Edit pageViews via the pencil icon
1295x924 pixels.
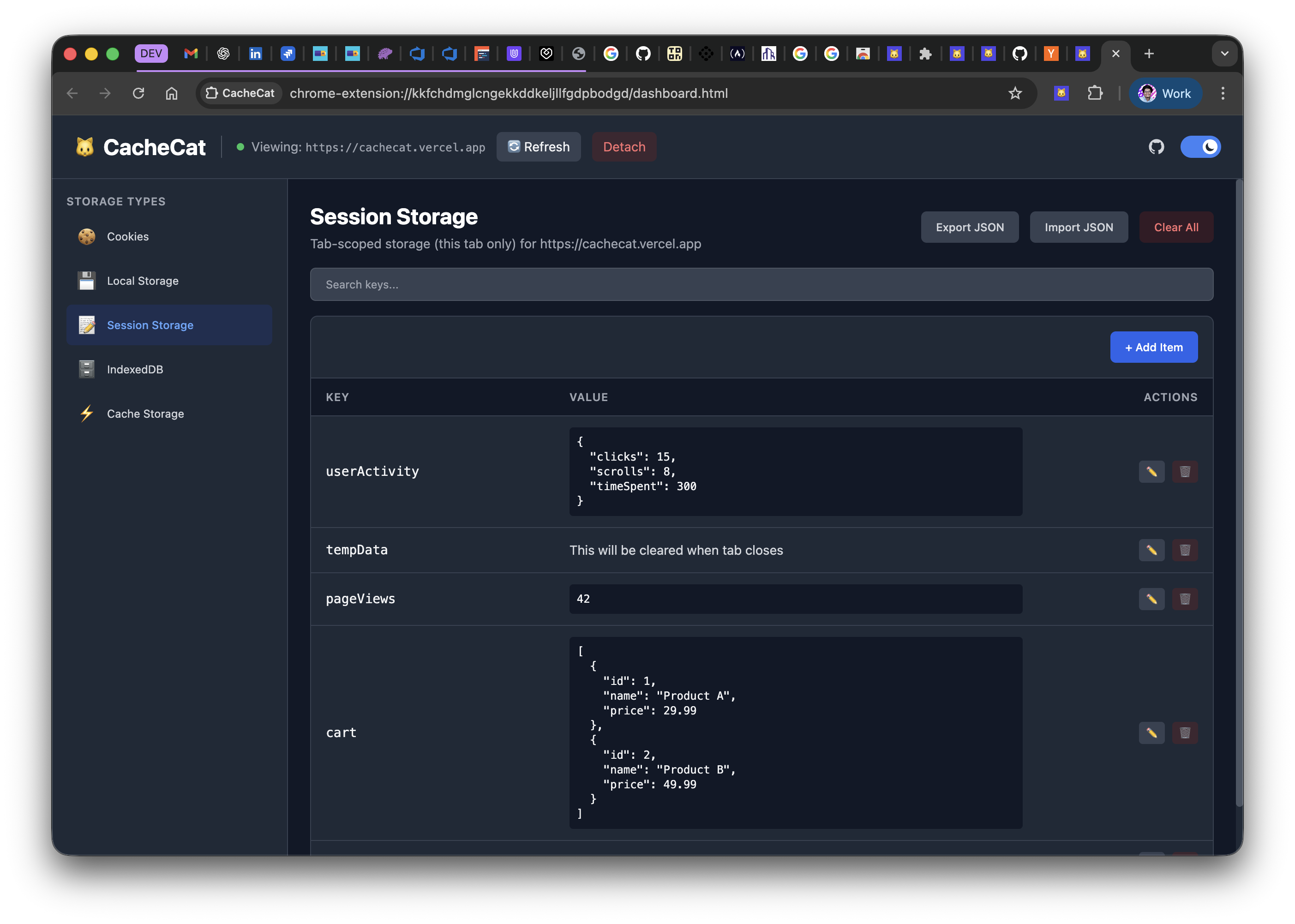point(1151,599)
